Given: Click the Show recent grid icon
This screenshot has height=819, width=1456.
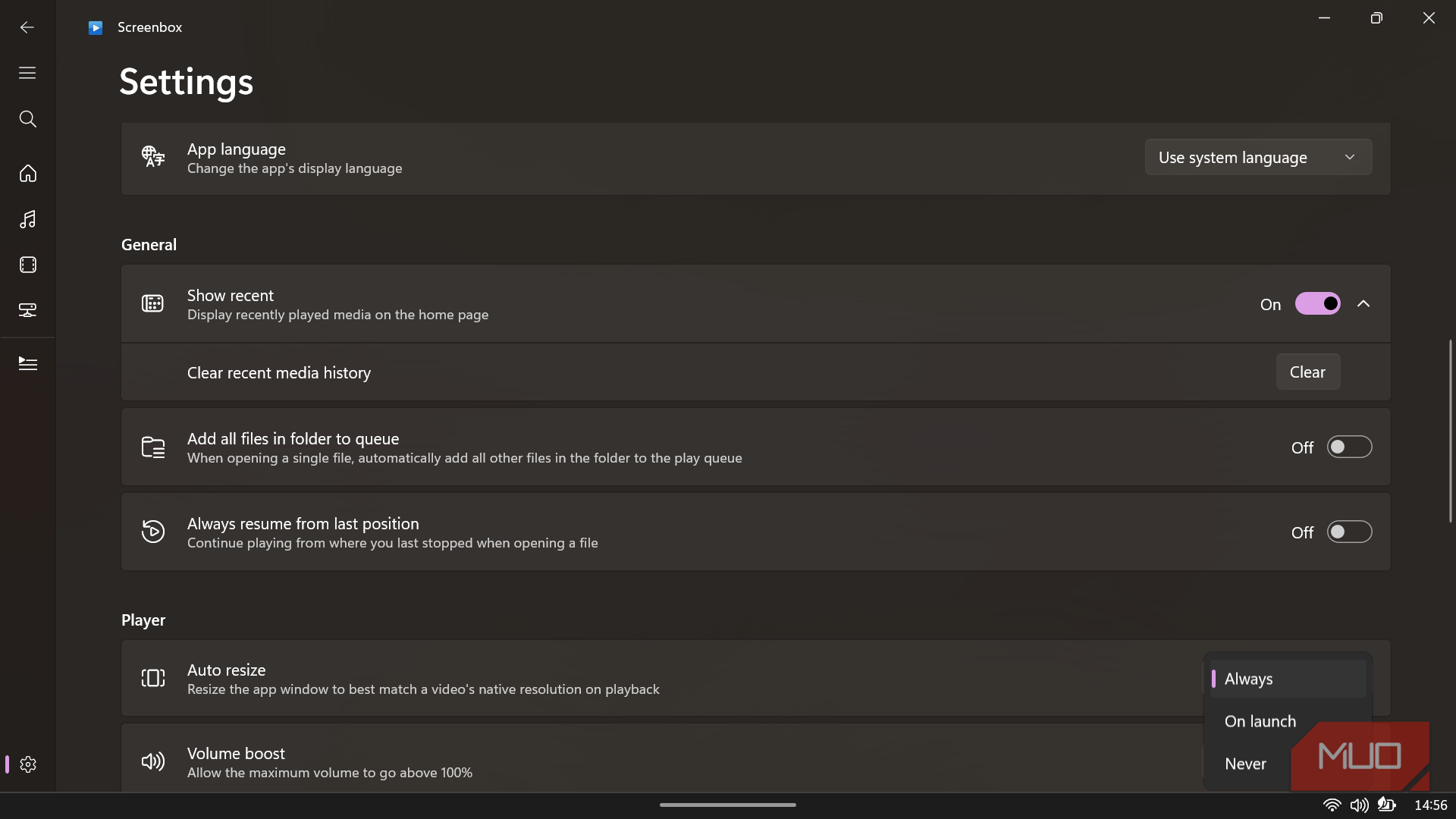Looking at the screenshot, I should 152,304.
